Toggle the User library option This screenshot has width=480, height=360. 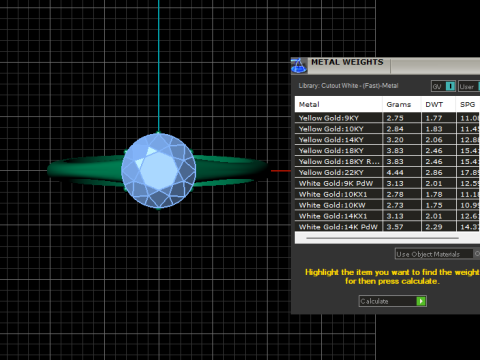coord(469,86)
